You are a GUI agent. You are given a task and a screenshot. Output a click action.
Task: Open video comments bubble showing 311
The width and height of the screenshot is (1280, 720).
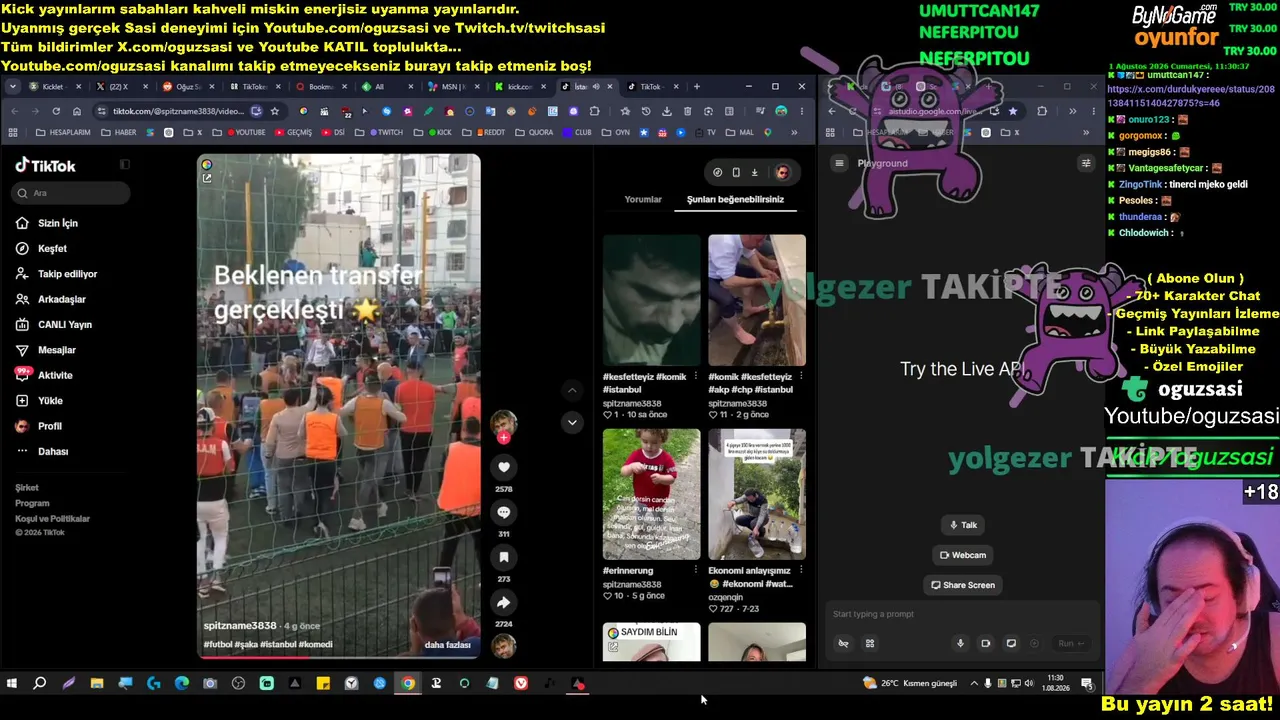point(504,512)
